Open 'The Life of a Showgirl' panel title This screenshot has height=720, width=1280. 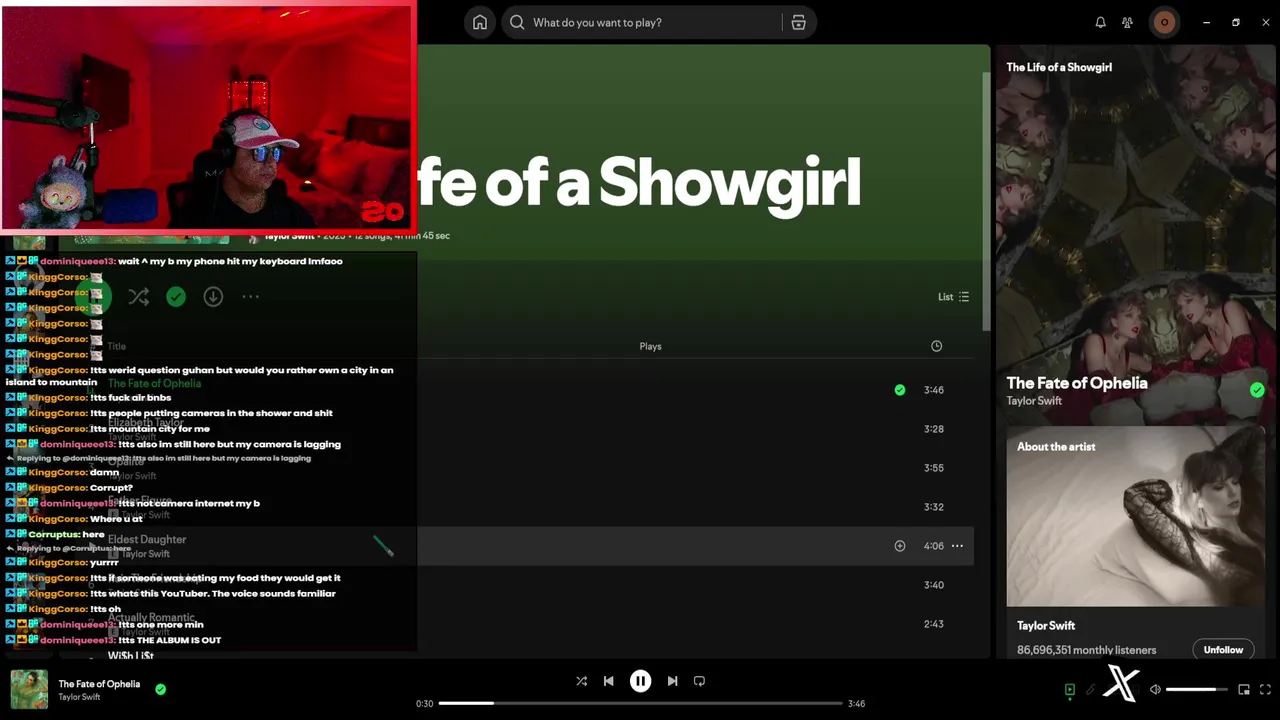[x=1059, y=67]
